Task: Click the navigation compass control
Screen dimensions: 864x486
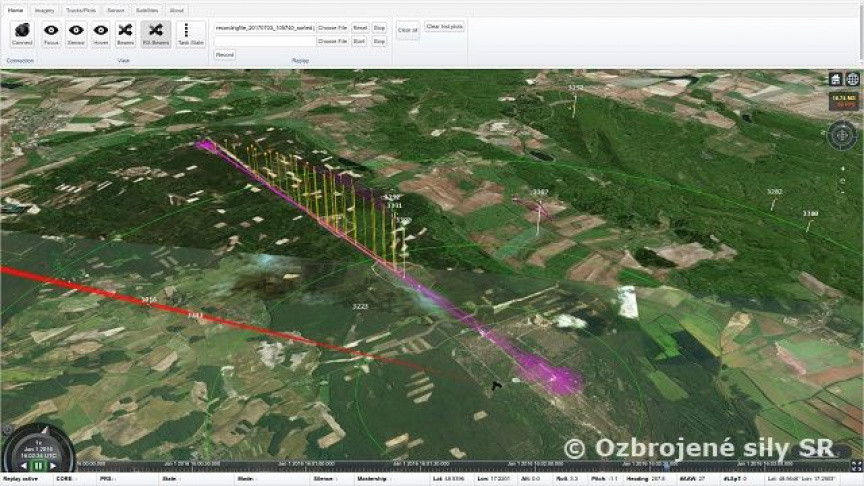Action: coord(842,134)
